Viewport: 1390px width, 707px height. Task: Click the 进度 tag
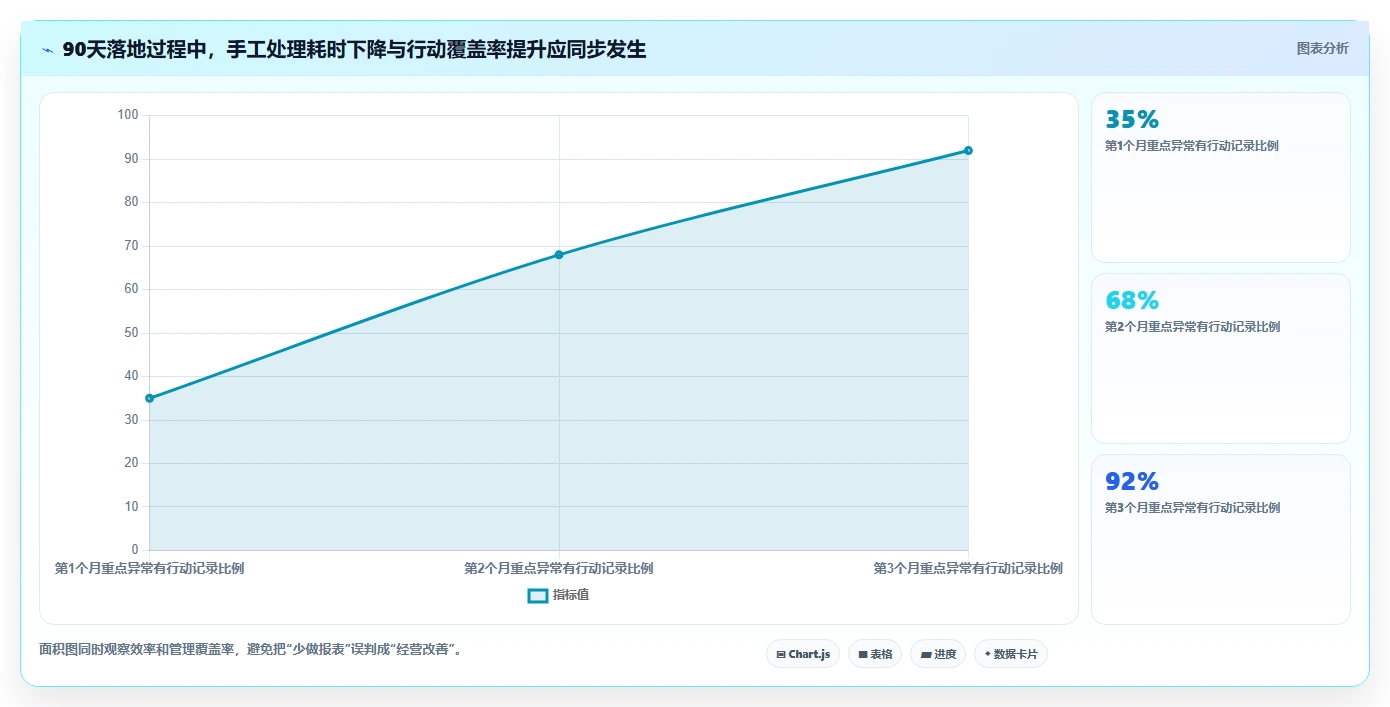click(938, 654)
